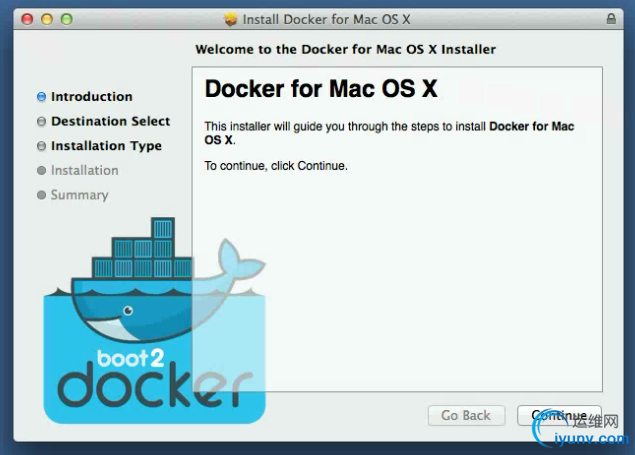Image resolution: width=635 pixels, height=455 pixels.
Task: Select the Summary step
Action: (79, 195)
